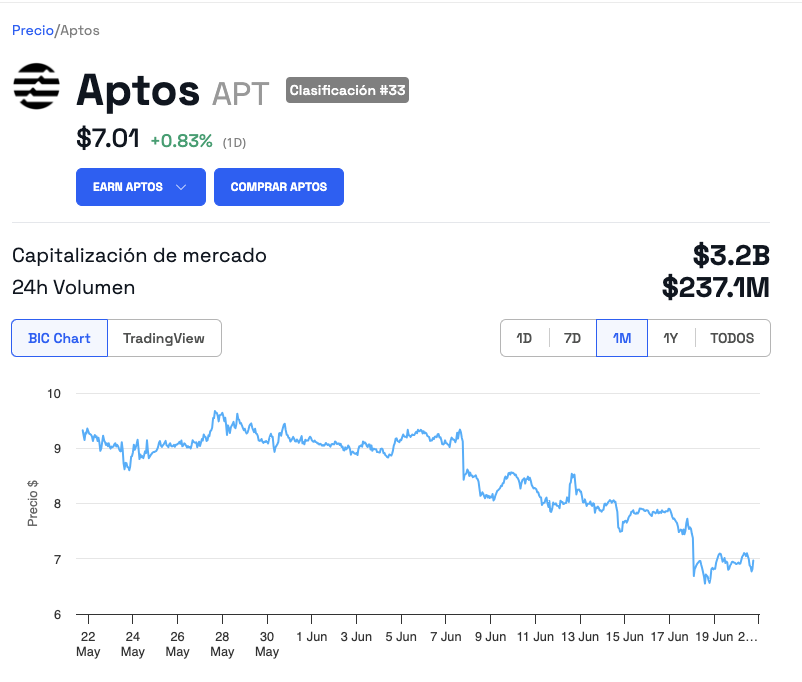802x682 pixels.
Task: Expand the Earn Aptos dropdown chevron
Action: [x=181, y=187]
